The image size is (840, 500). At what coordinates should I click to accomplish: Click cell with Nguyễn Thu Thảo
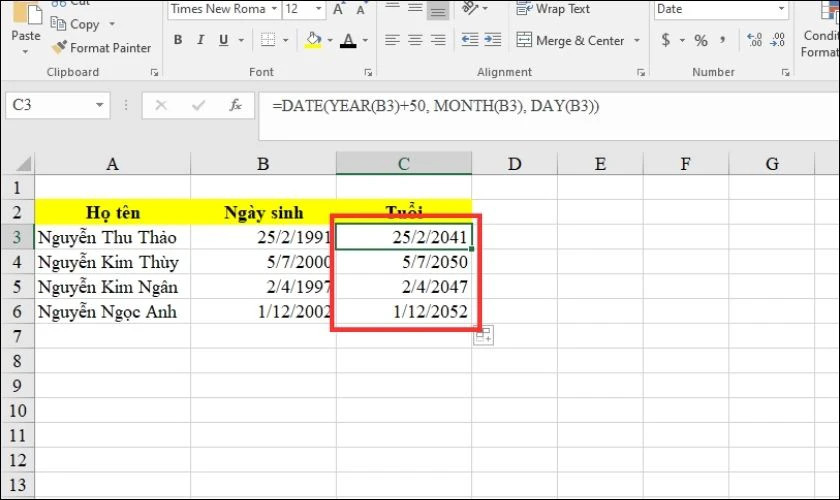click(x=112, y=237)
